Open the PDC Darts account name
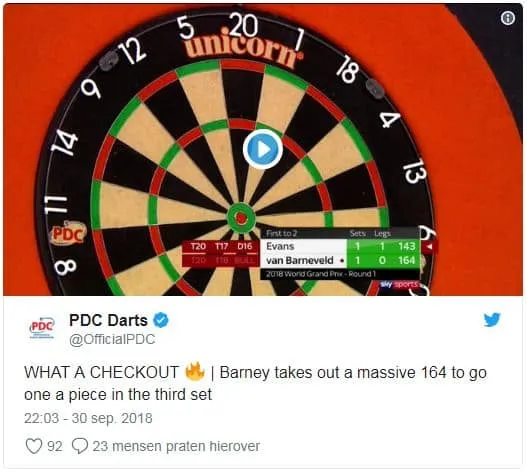The height and width of the screenshot is (473, 527). tap(108, 320)
